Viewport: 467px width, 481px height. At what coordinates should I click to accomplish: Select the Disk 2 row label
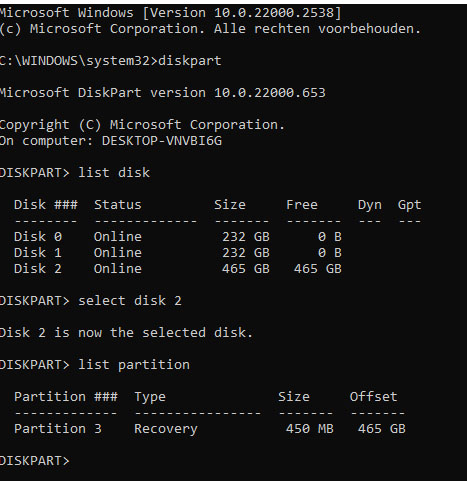38,269
